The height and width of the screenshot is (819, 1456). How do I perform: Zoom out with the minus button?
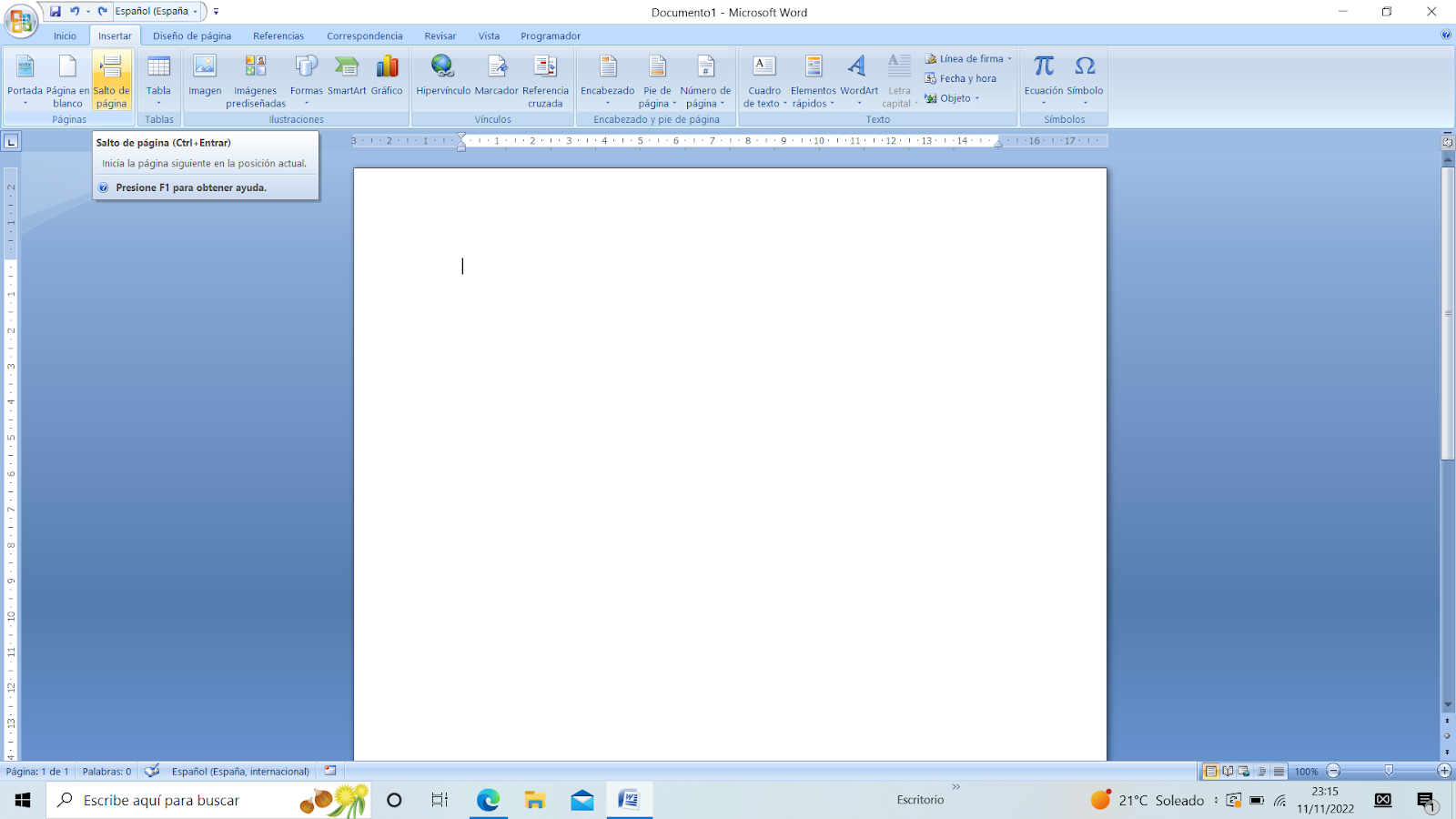[1334, 771]
